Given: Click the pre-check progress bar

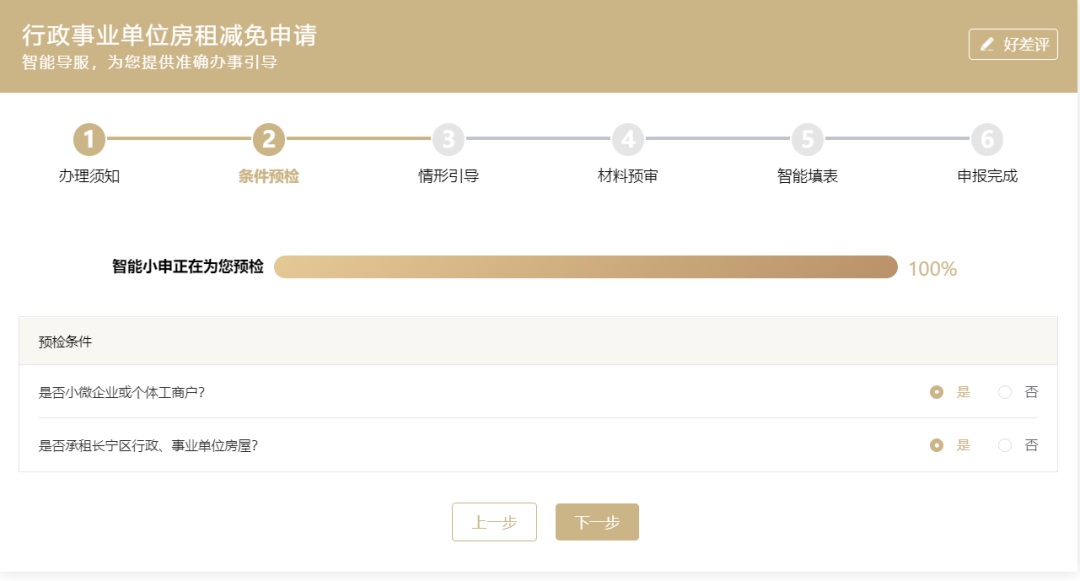Looking at the screenshot, I should 585,267.
